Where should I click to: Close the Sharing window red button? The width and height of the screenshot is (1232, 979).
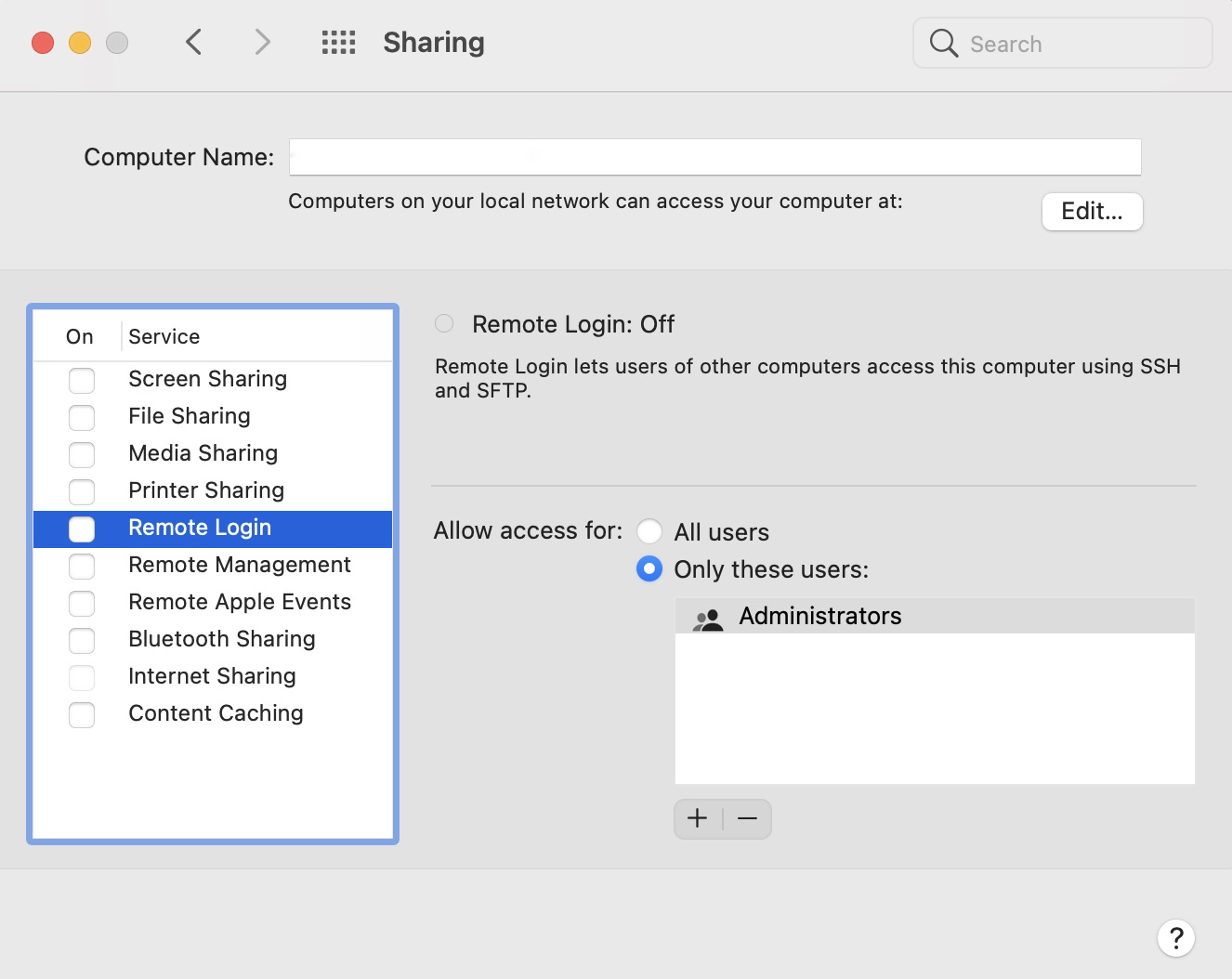[x=43, y=43]
